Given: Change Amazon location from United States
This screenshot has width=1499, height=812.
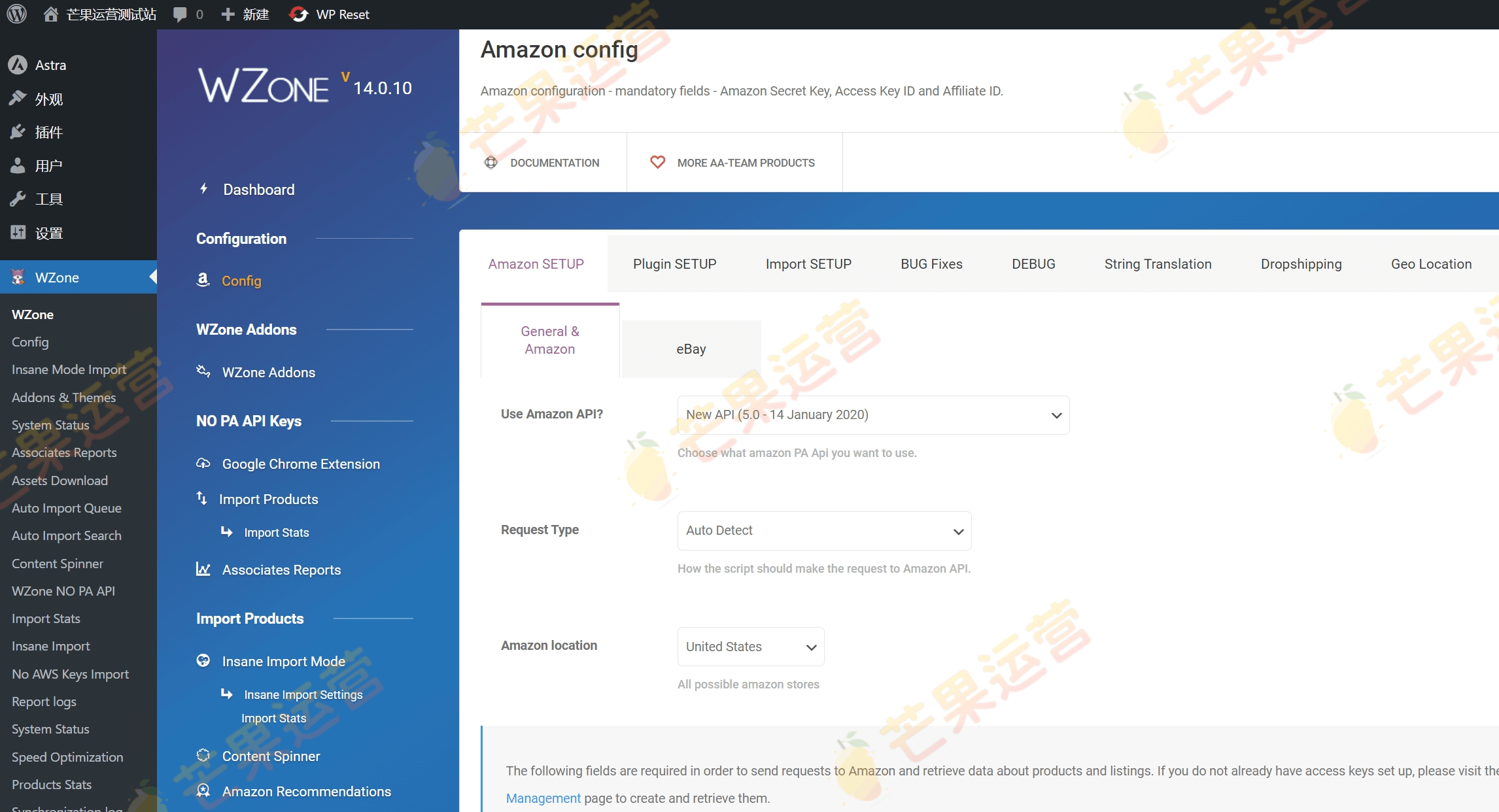Looking at the screenshot, I should (x=750, y=646).
